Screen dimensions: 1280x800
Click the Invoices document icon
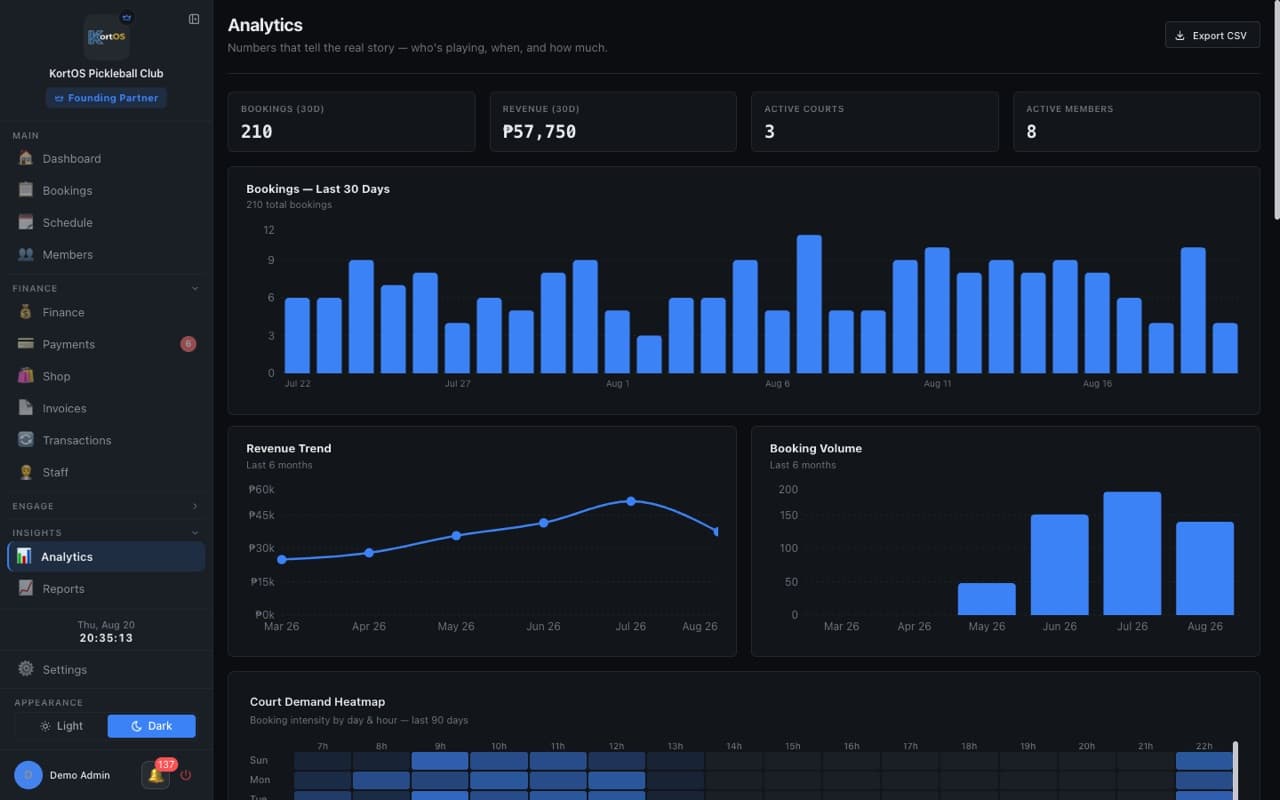click(26, 408)
